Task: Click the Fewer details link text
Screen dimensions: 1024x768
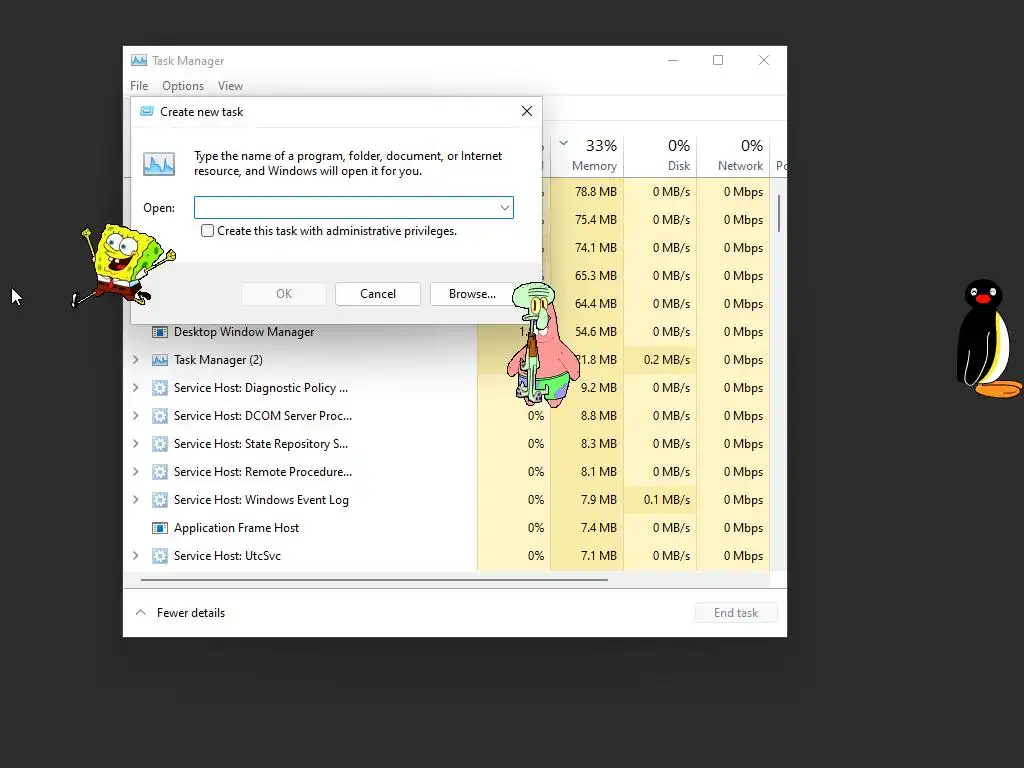Action: click(x=191, y=613)
